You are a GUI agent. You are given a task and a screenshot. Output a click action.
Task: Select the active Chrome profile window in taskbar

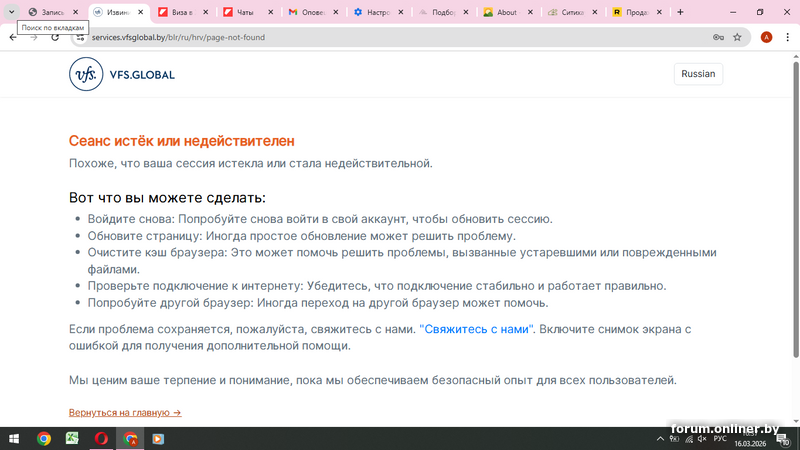point(130,439)
